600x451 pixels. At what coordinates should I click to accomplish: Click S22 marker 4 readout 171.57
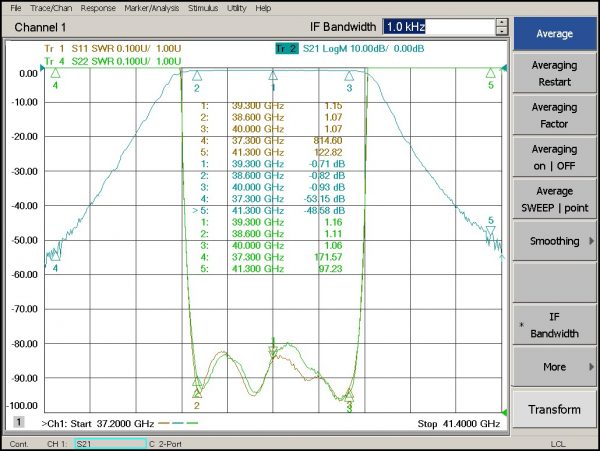tap(328, 257)
